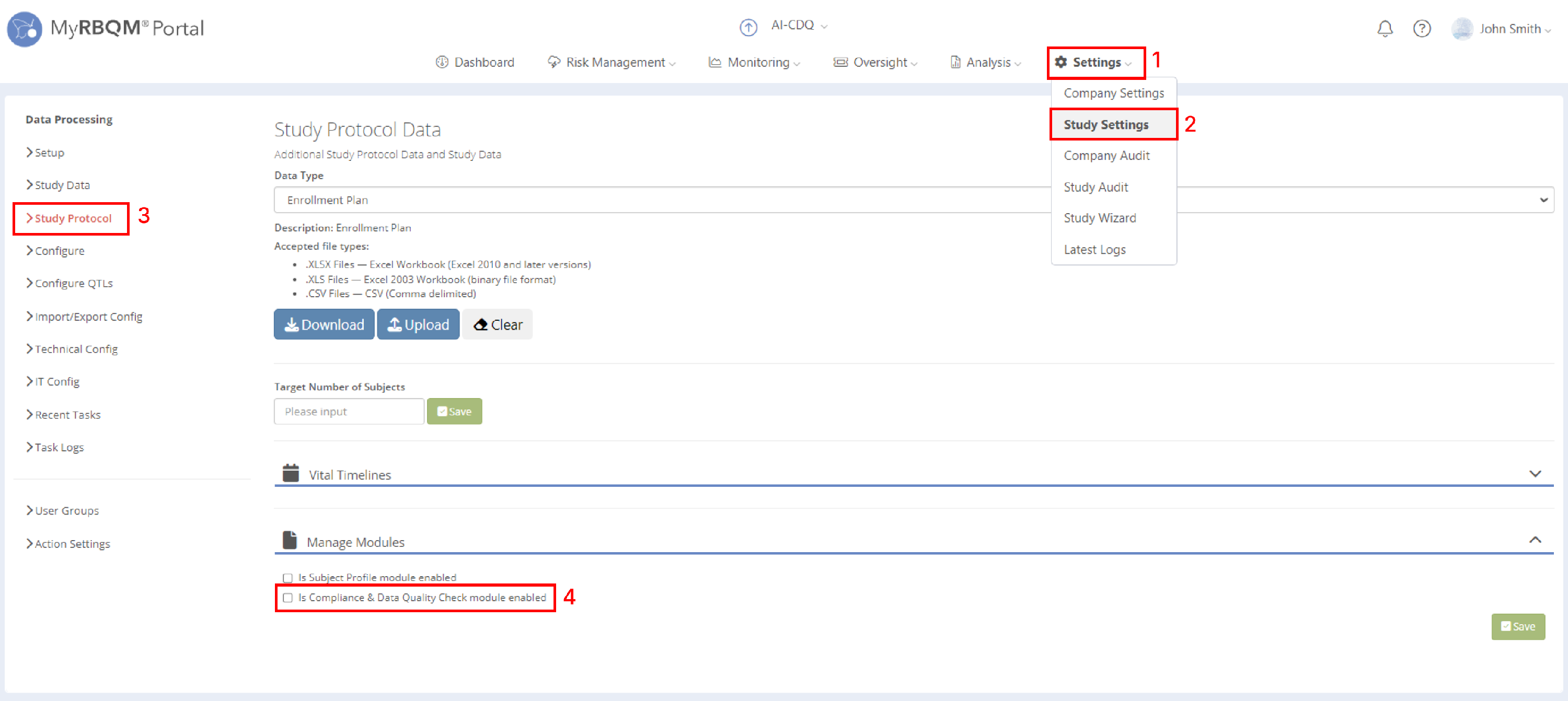Collapse the Manage Modules section chevron

click(1535, 540)
